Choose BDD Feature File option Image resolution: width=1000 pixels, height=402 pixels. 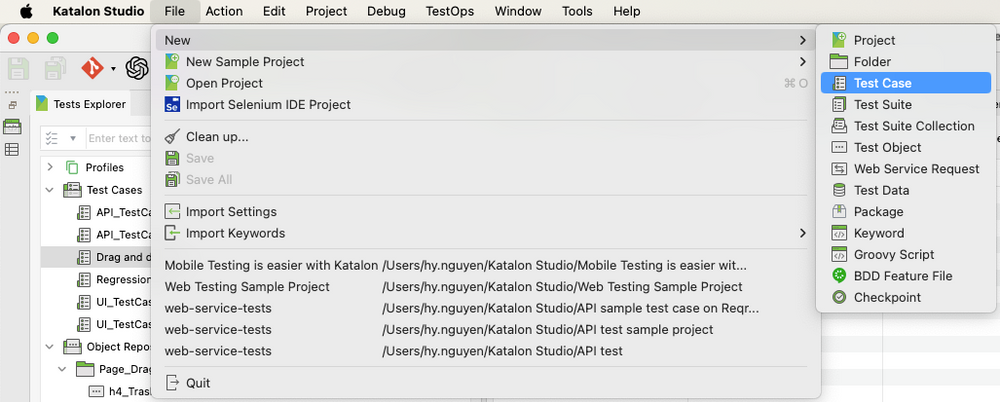906,276
